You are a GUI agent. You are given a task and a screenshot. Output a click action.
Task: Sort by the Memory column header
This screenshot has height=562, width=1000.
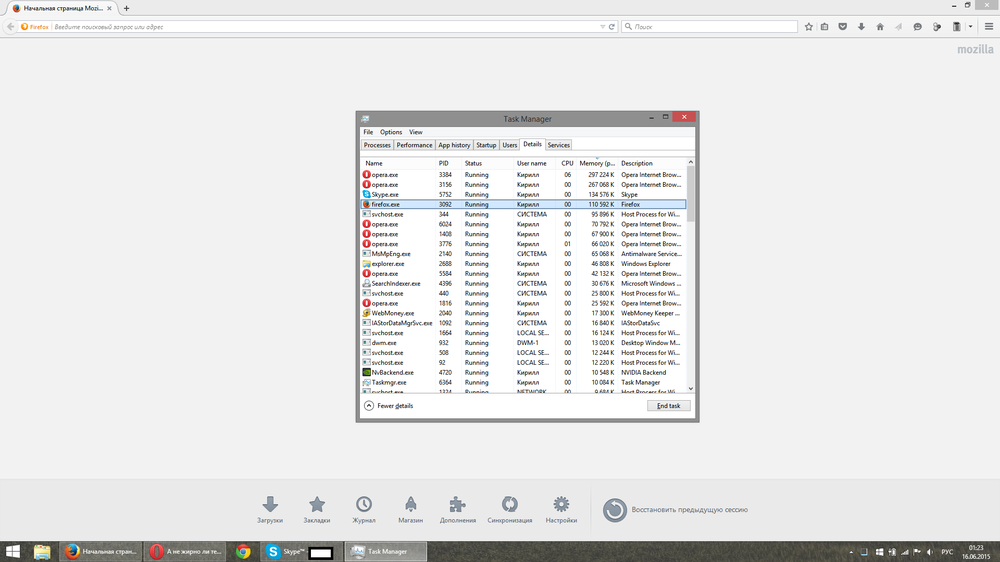(597, 163)
